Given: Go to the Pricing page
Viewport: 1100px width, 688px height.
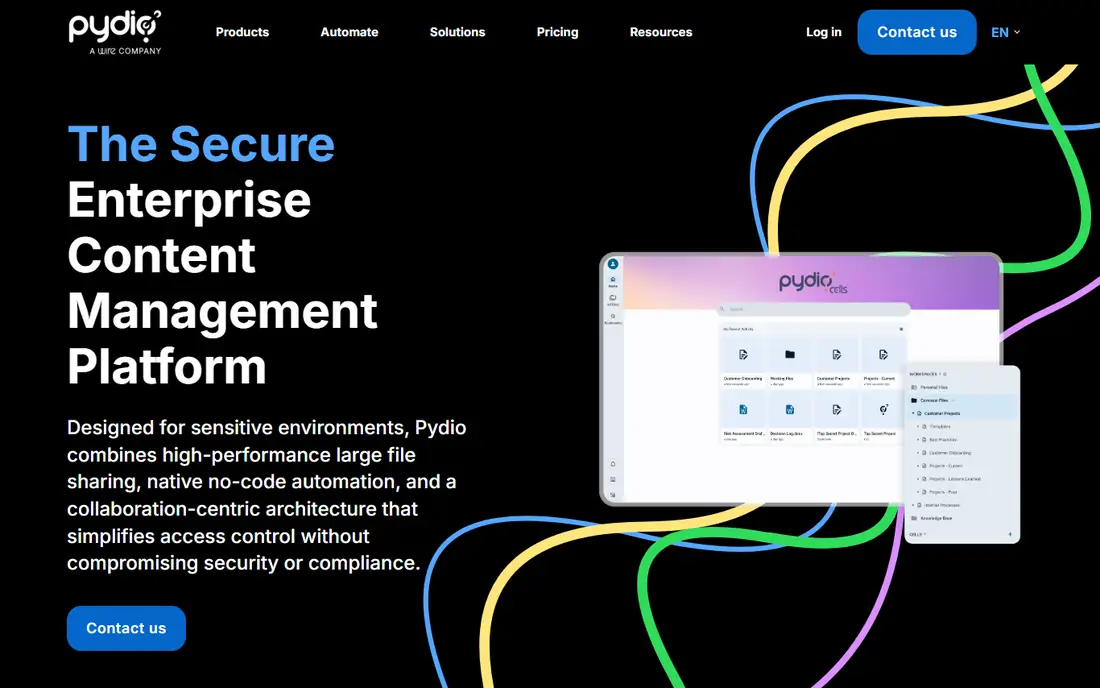Looking at the screenshot, I should 558,32.
